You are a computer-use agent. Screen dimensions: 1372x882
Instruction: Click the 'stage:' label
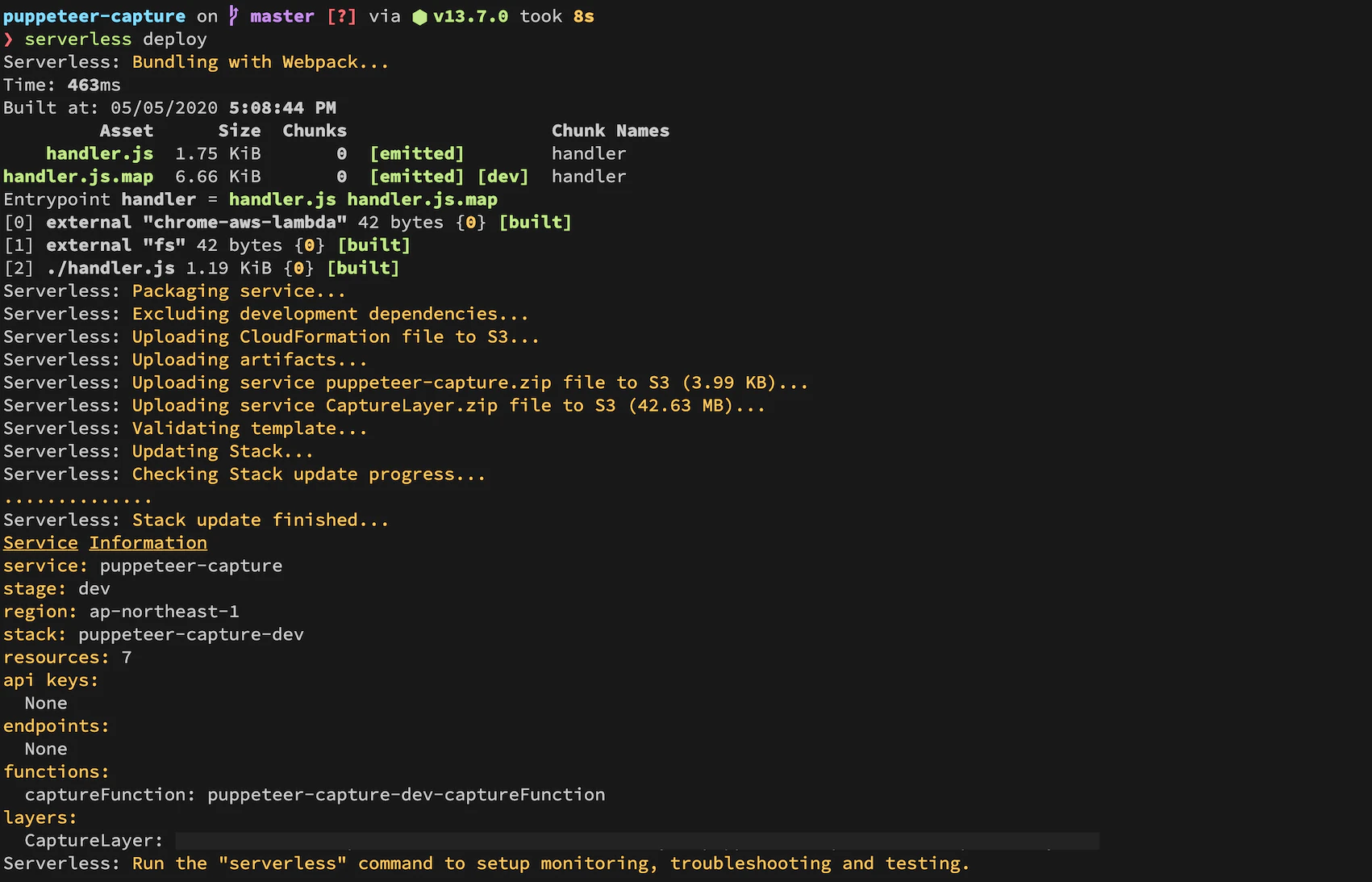[35, 588]
